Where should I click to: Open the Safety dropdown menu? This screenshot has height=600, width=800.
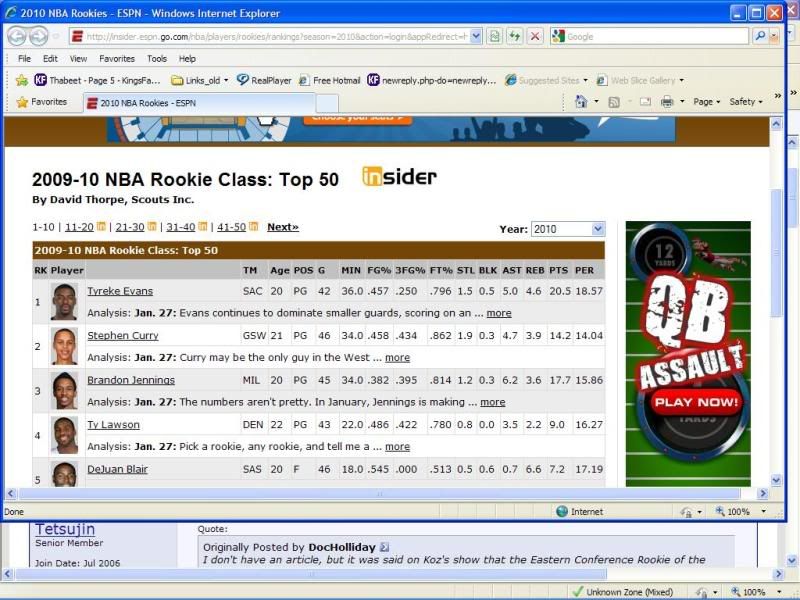tap(746, 102)
